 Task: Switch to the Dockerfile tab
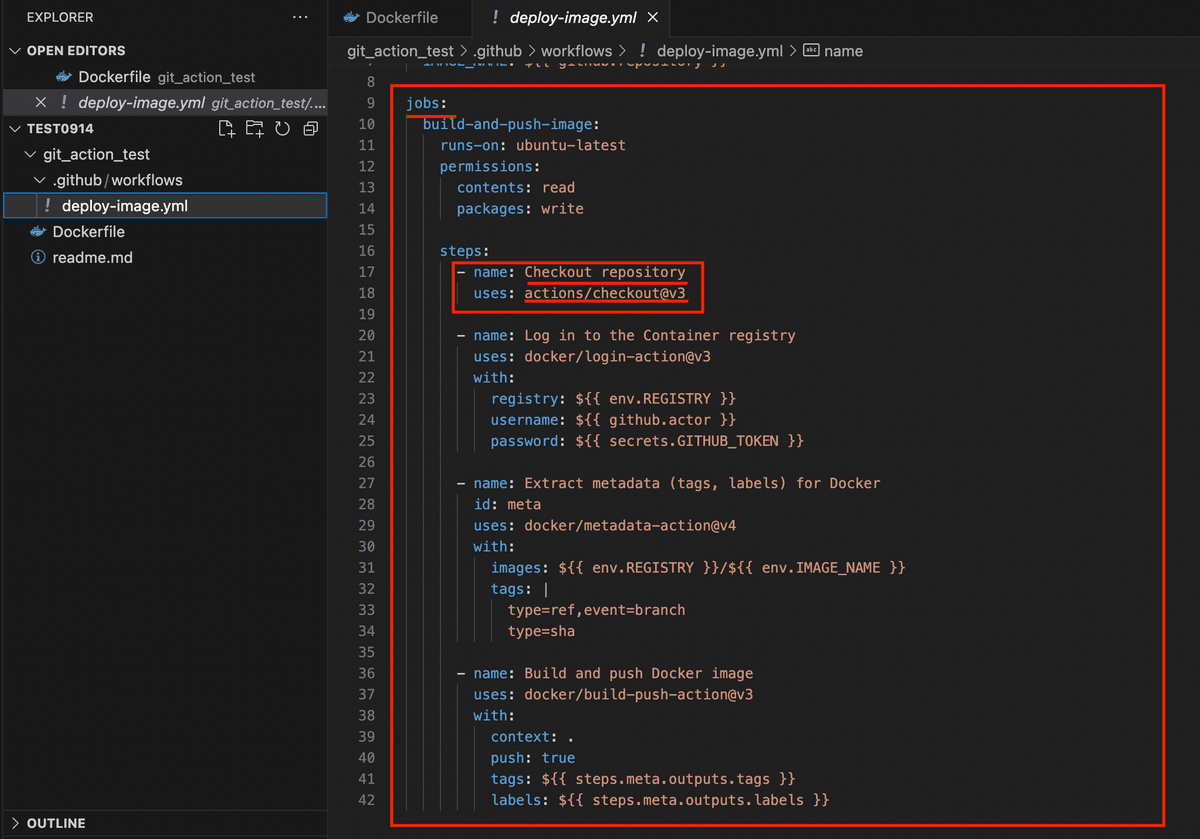tap(399, 17)
